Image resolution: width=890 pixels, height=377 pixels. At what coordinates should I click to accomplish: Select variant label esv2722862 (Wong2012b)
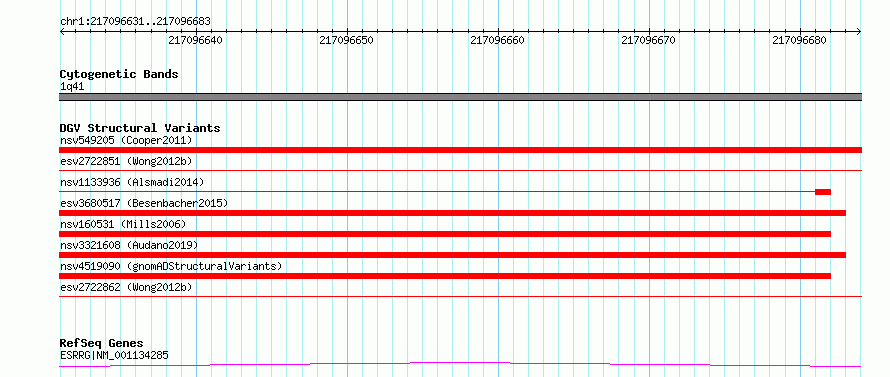126,287
